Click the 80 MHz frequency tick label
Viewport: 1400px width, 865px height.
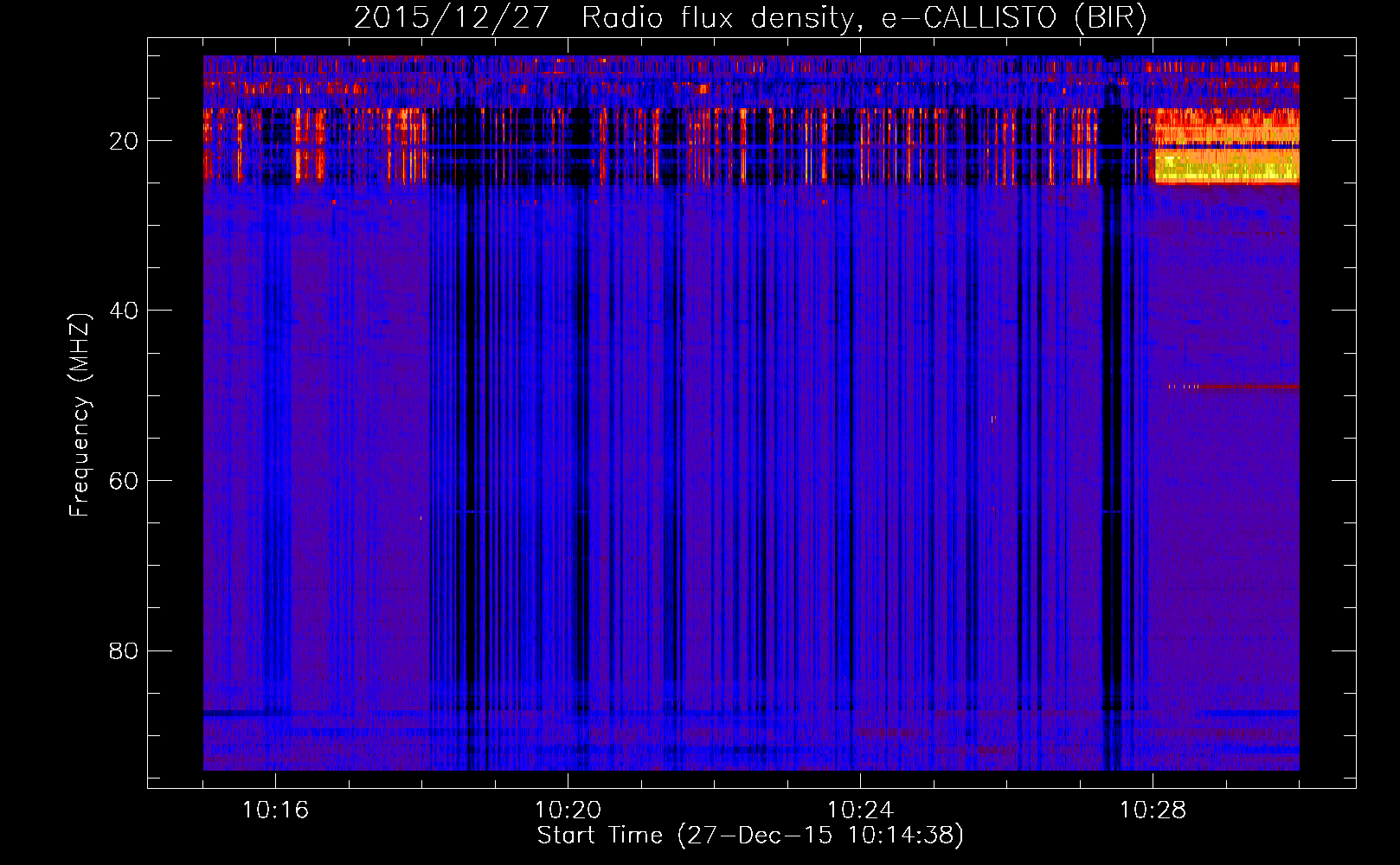(124, 650)
